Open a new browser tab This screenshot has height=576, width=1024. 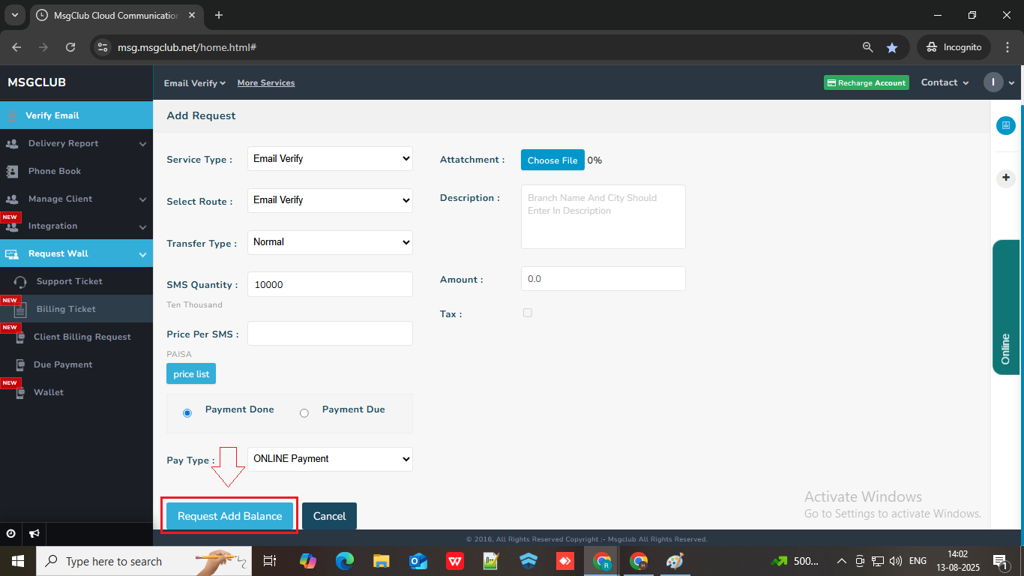[219, 15]
